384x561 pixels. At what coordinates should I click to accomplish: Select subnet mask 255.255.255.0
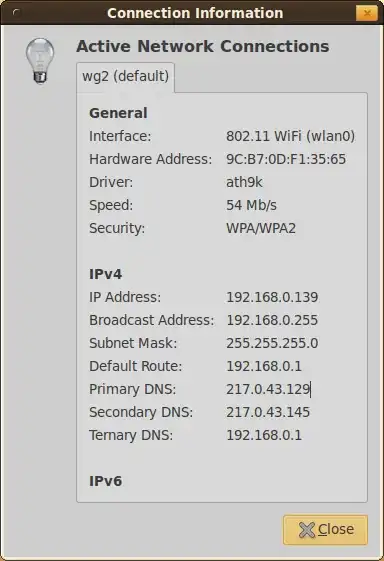tap(272, 343)
